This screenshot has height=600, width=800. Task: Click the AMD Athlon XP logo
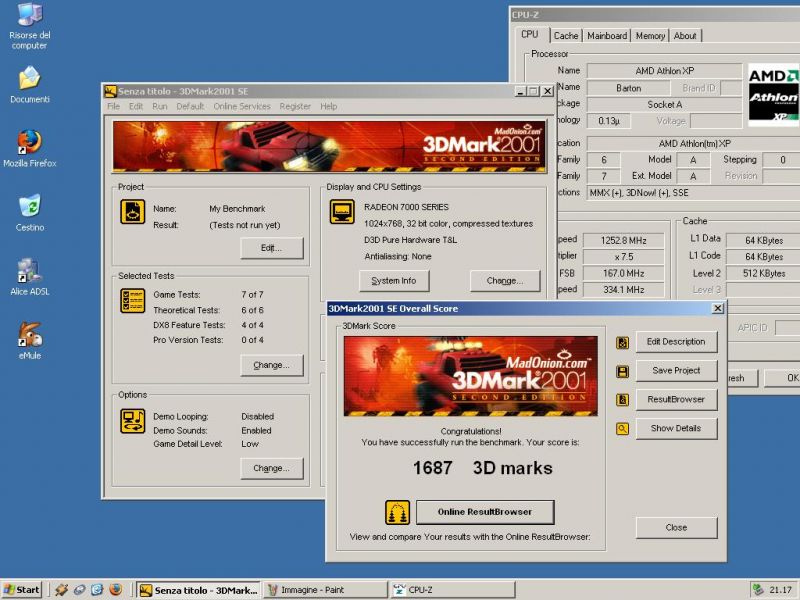tap(773, 95)
